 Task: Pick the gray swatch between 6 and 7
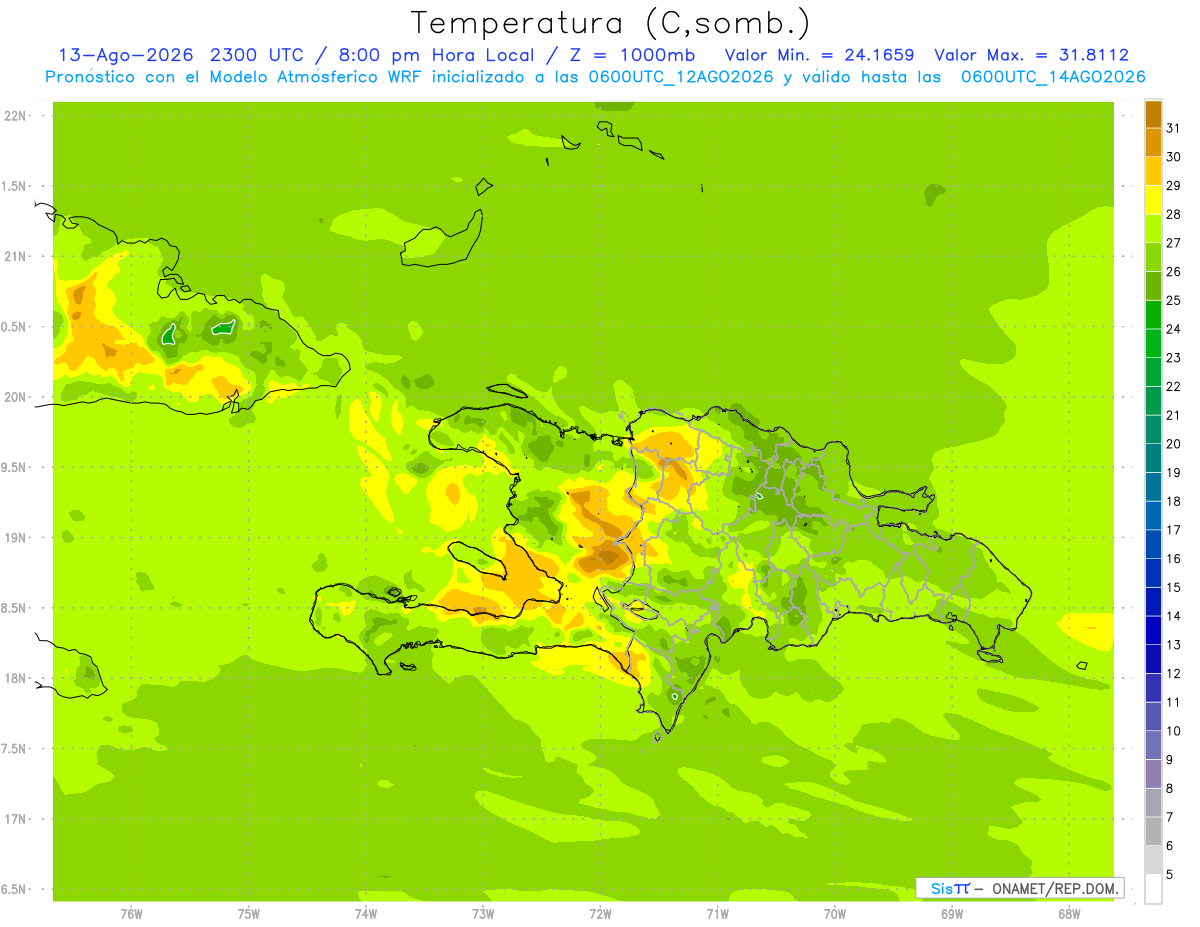1153,831
